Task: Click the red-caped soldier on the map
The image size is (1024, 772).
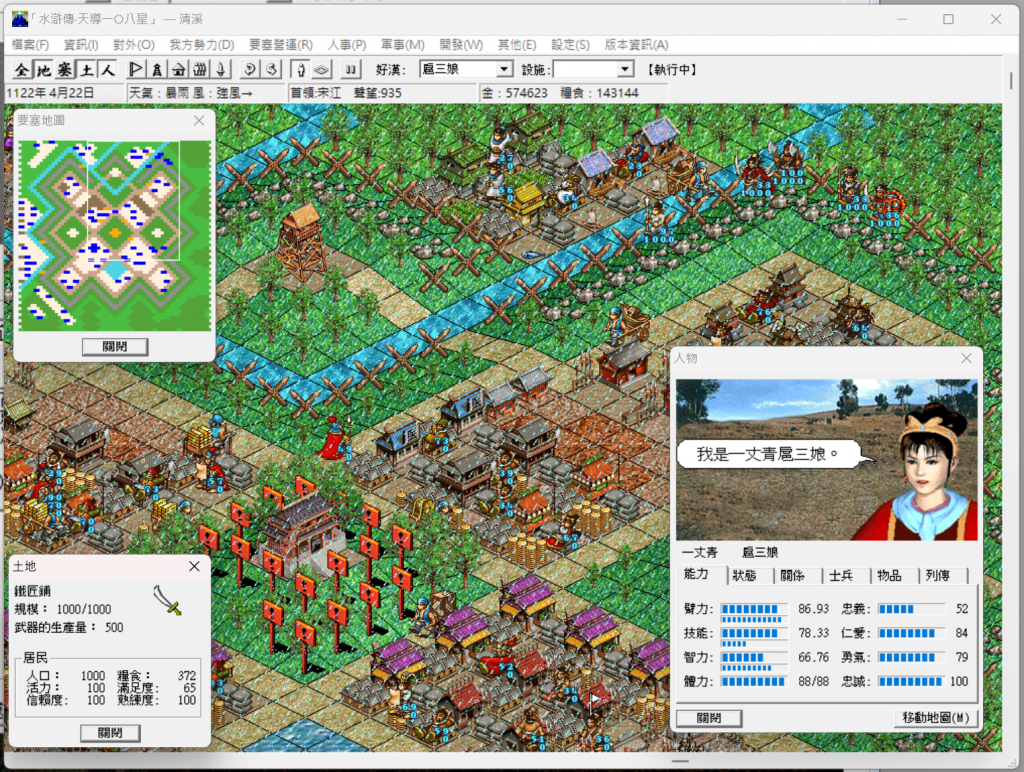Action: tap(335, 437)
